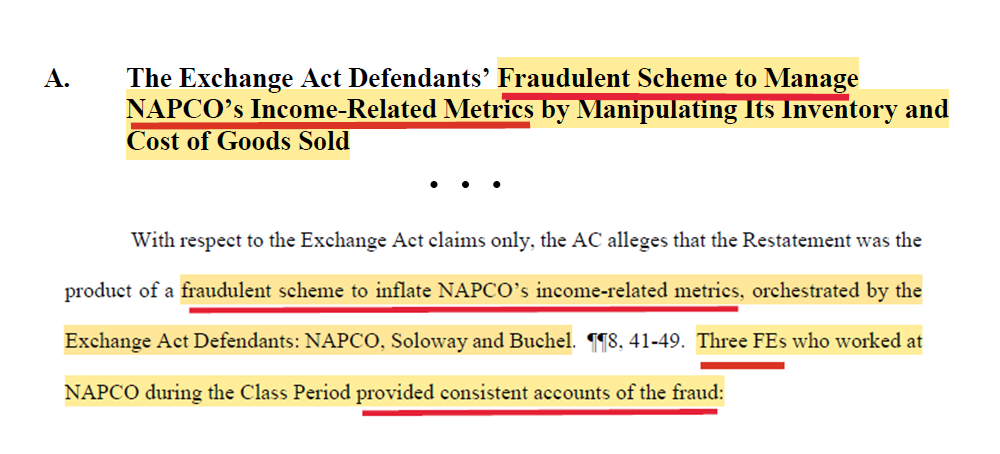The height and width of the screenshot is (454, 1000).
Task: Click "product of a" at the line start
Action: (120, 291)
